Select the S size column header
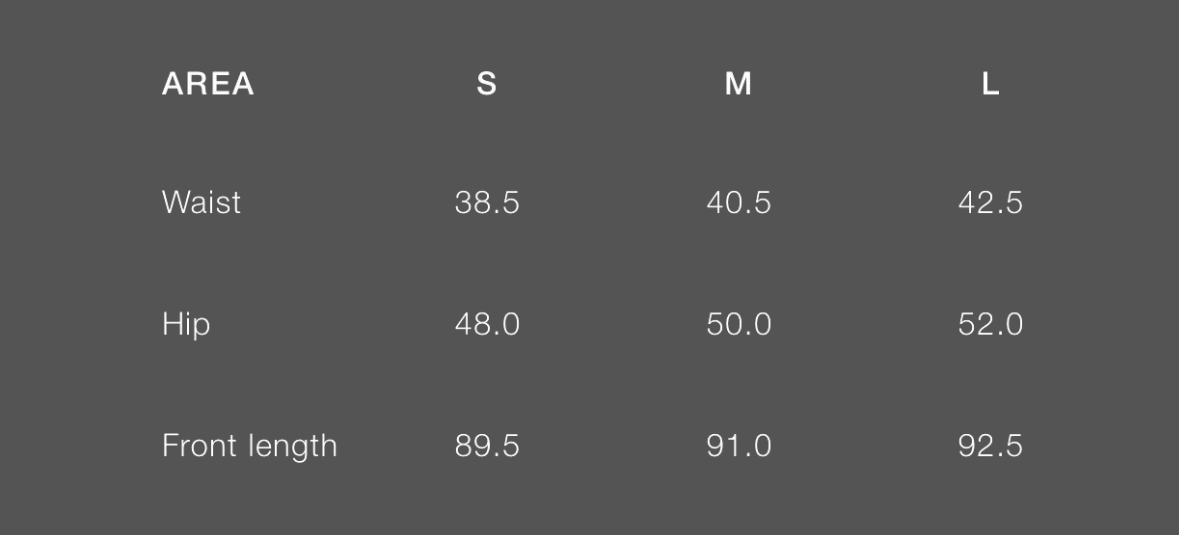This screenshot has height=535, width=1179. tap(486, 84)
